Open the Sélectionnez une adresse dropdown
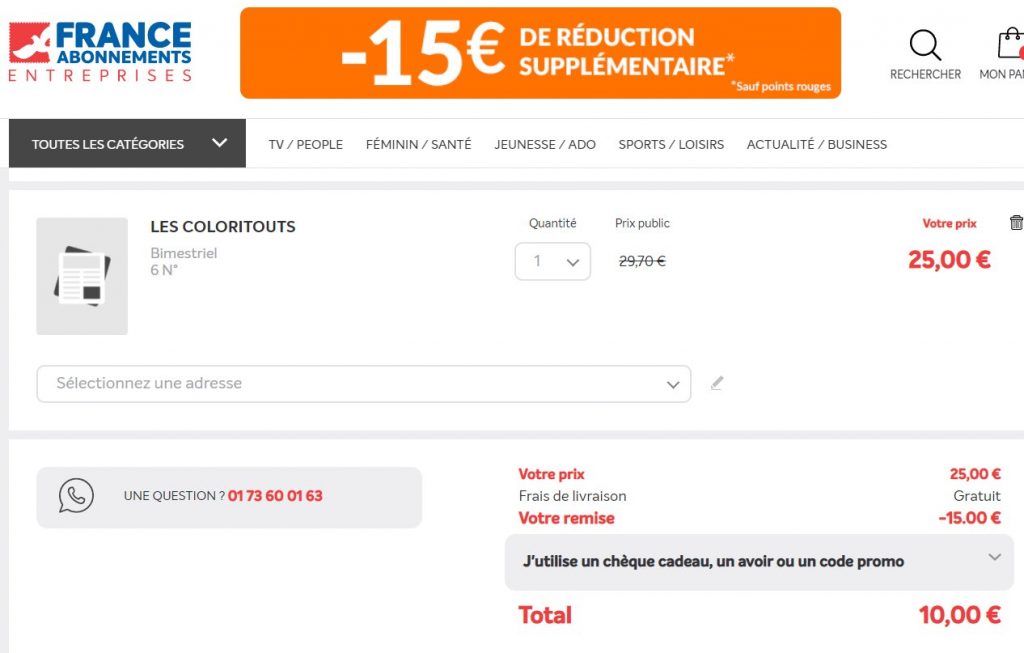This screenshot has width=1024, height=653. coord(363,384)
